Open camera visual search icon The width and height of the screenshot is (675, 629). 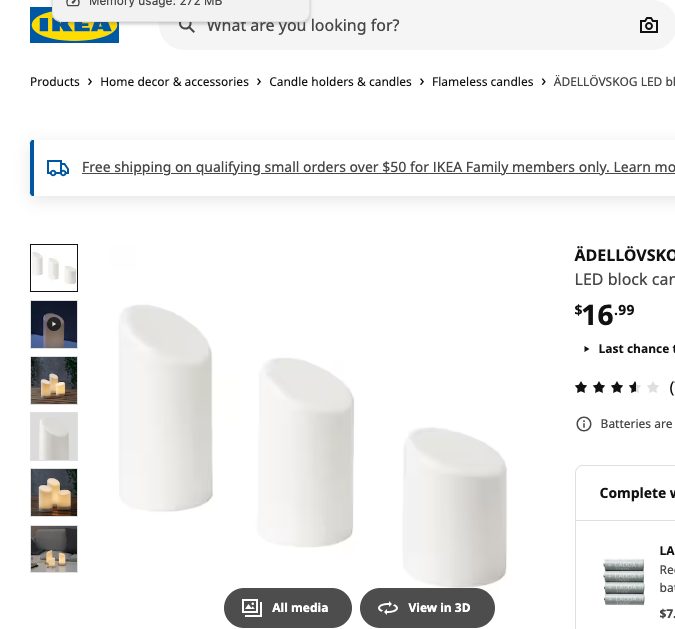[648, 25]
